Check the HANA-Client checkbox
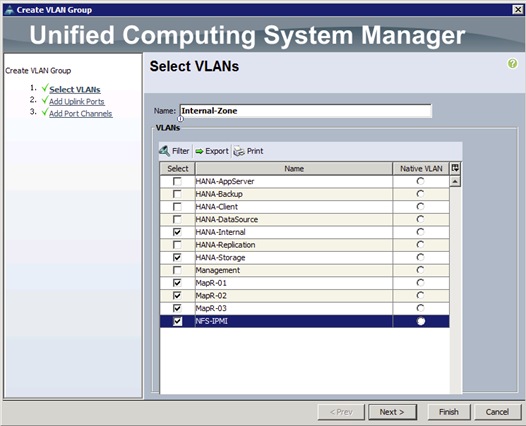526x426 pixels. tap(177, 207)
